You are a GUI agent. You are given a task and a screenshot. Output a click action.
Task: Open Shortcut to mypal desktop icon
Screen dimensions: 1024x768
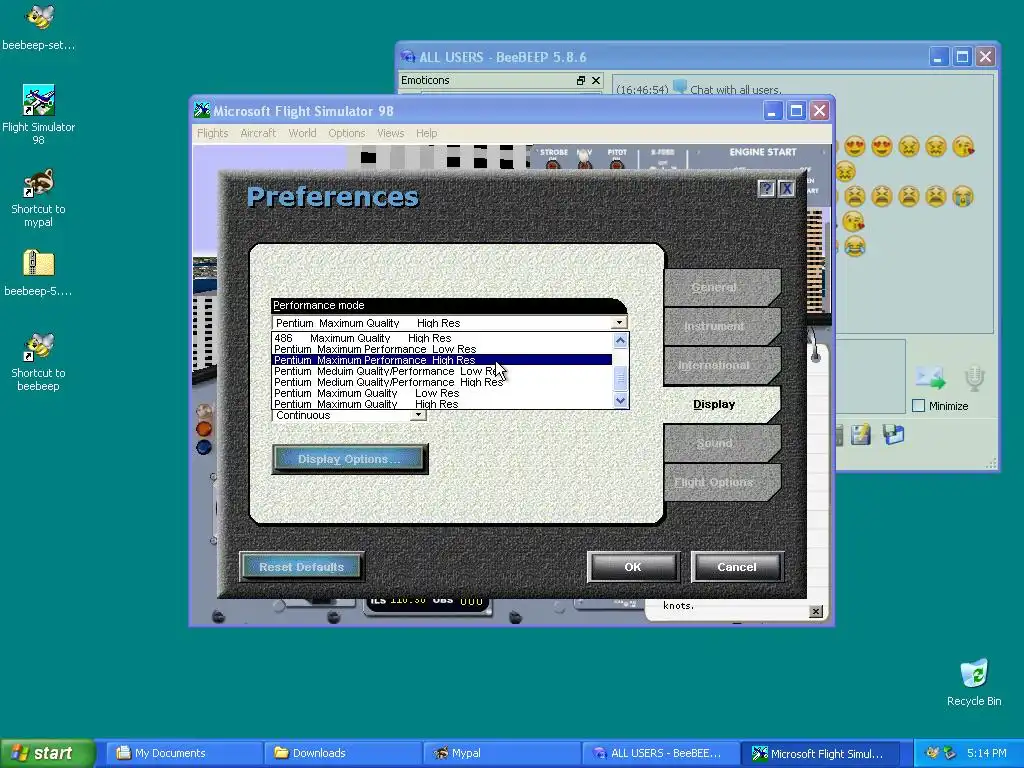point(39,198)
